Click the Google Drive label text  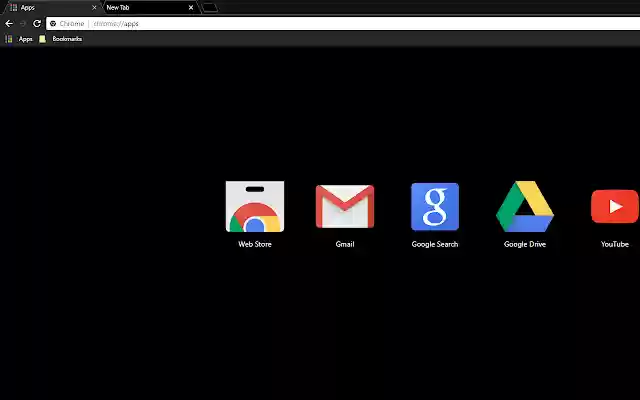pos(525,244)
